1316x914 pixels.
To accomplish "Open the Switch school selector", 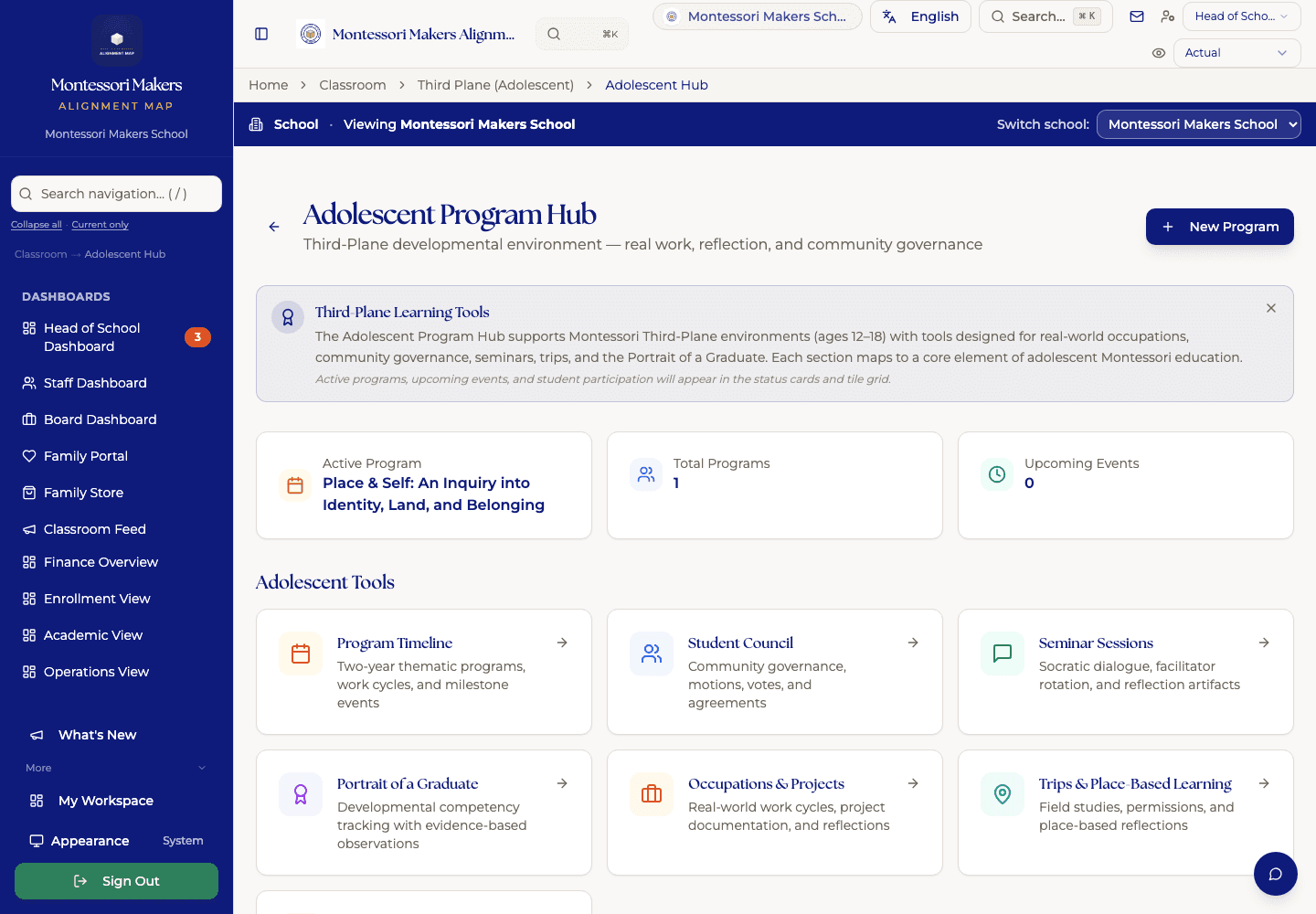I will 1198,124.
